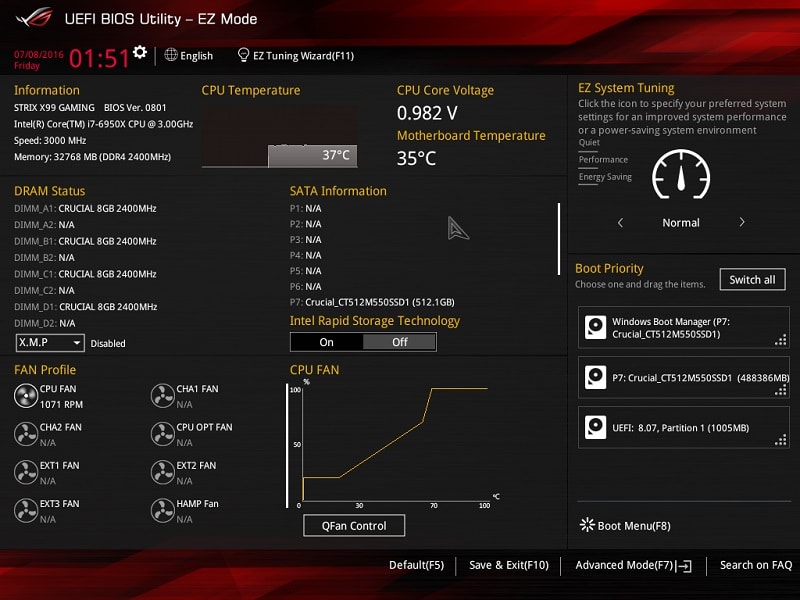
Task: Click the CPU temperature 37°C bar
Action: pyautogui.click(x=313, y=156)
